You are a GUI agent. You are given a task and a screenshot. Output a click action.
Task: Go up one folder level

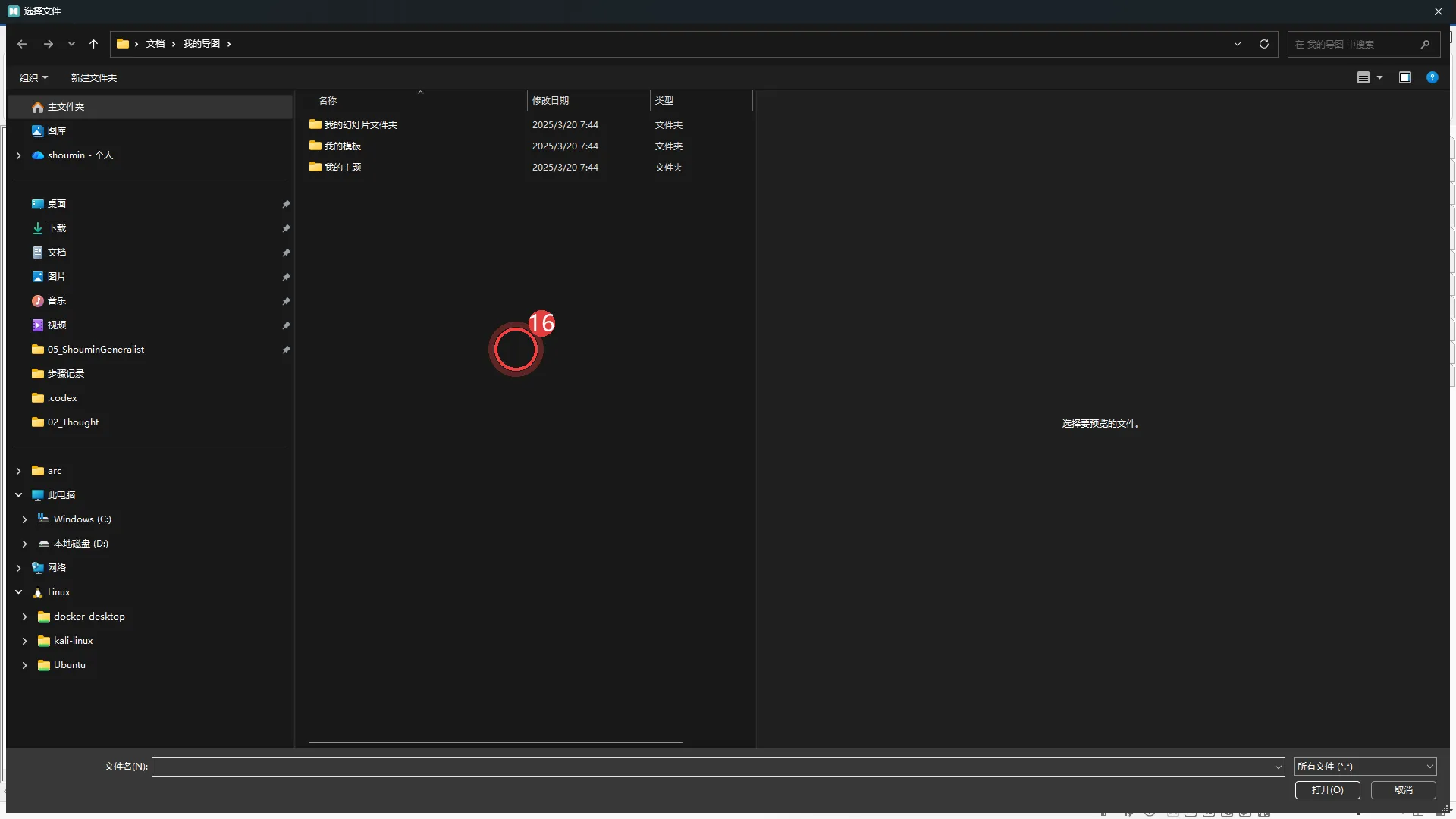coord(93,44)
